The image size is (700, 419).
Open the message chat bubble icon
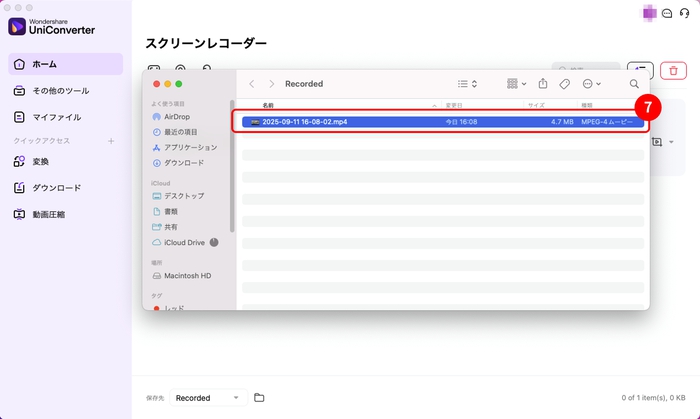click(667, 13)
